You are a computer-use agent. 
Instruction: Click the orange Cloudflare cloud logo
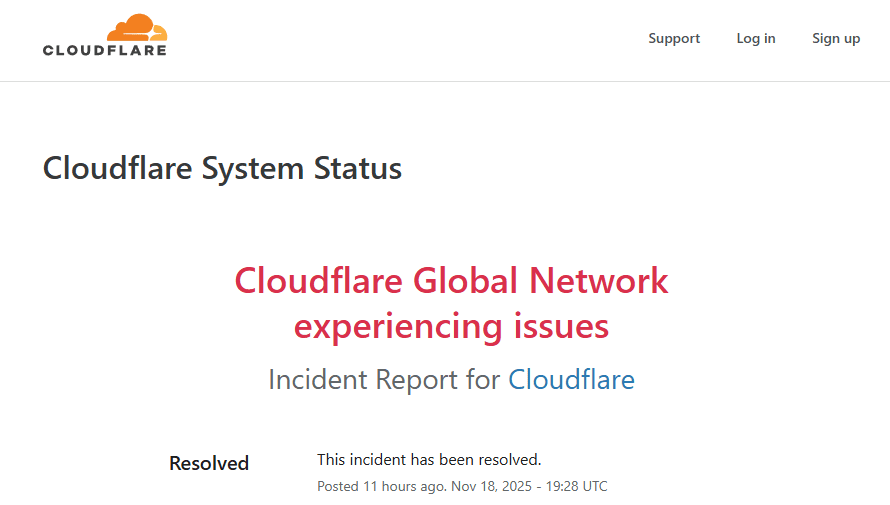pos(138,27)
